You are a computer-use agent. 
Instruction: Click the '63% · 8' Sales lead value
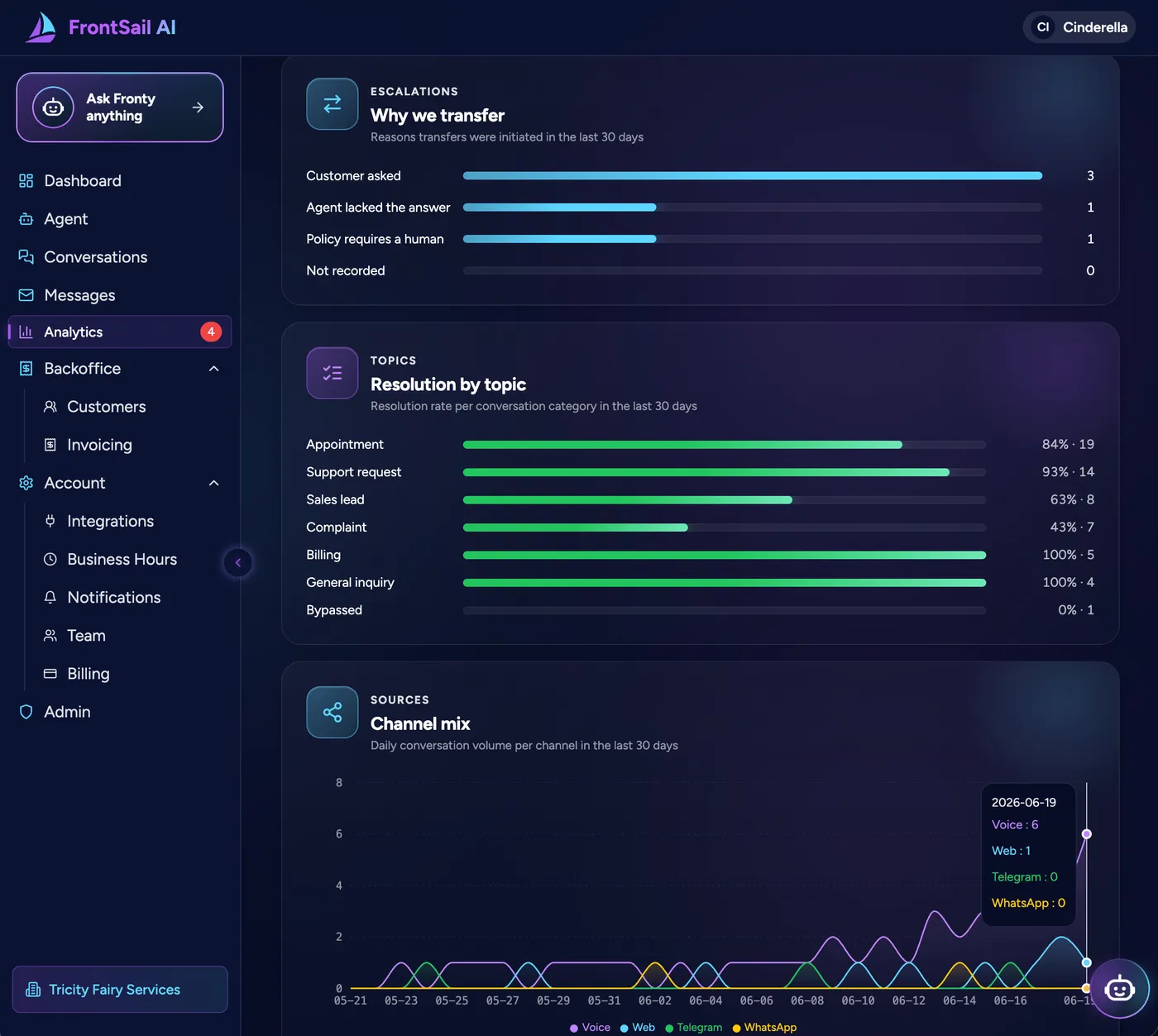1072,499
